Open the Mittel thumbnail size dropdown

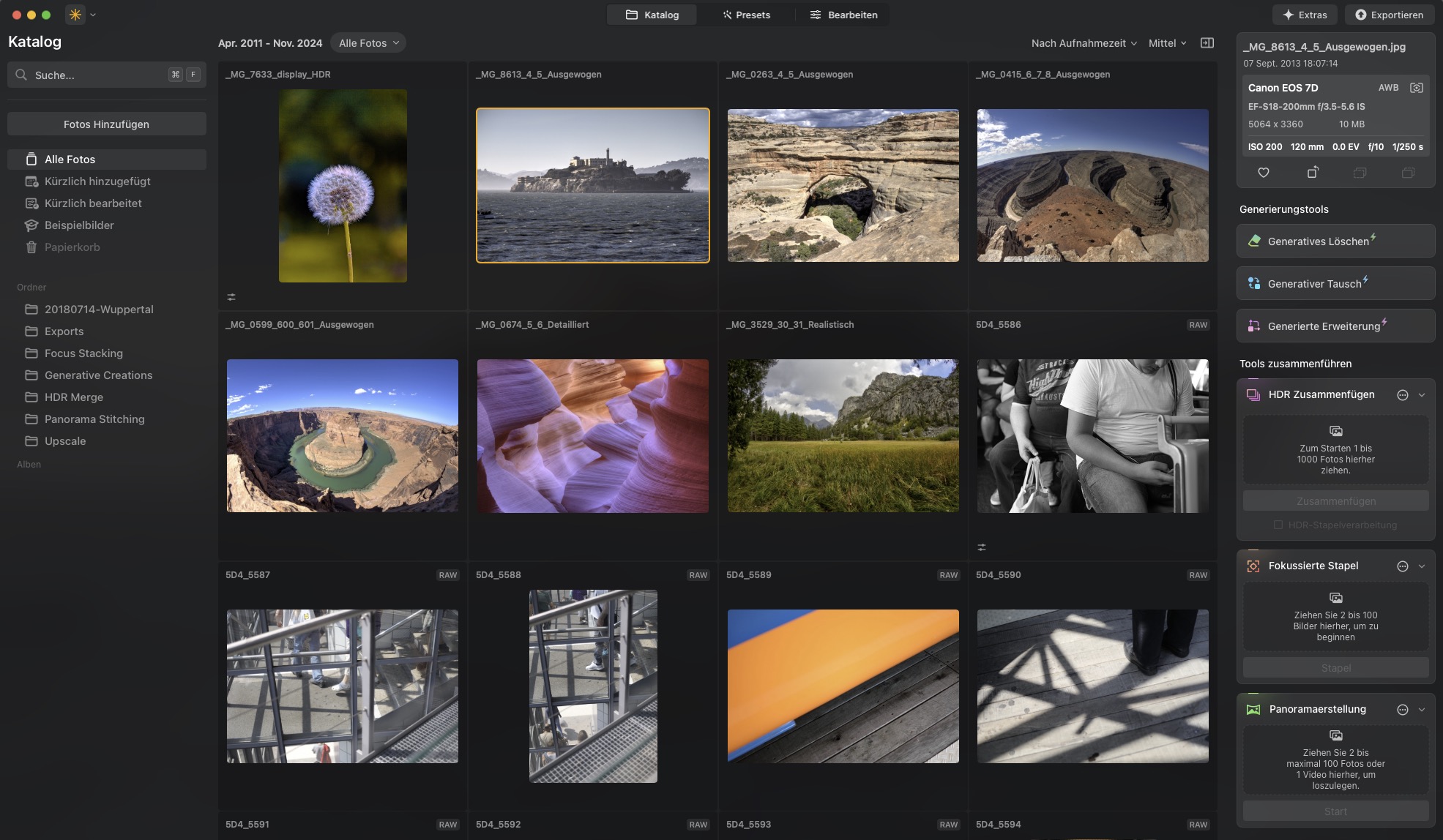(x=1168, y=43)
